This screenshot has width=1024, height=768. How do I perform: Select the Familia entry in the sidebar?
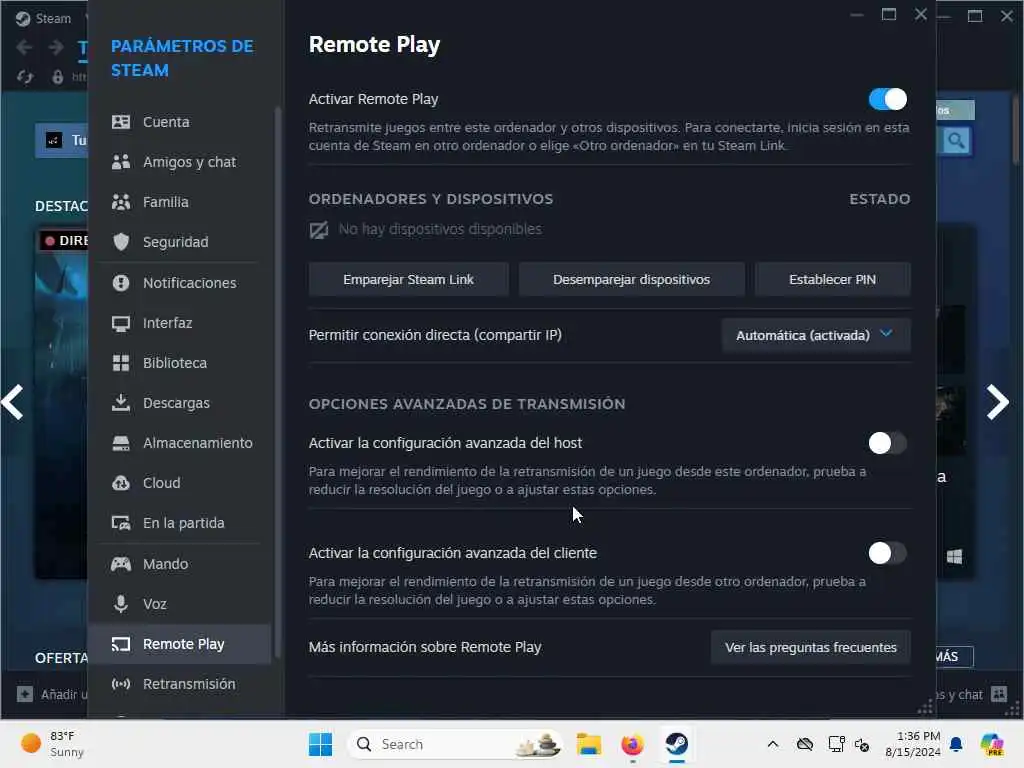[180, 202]
